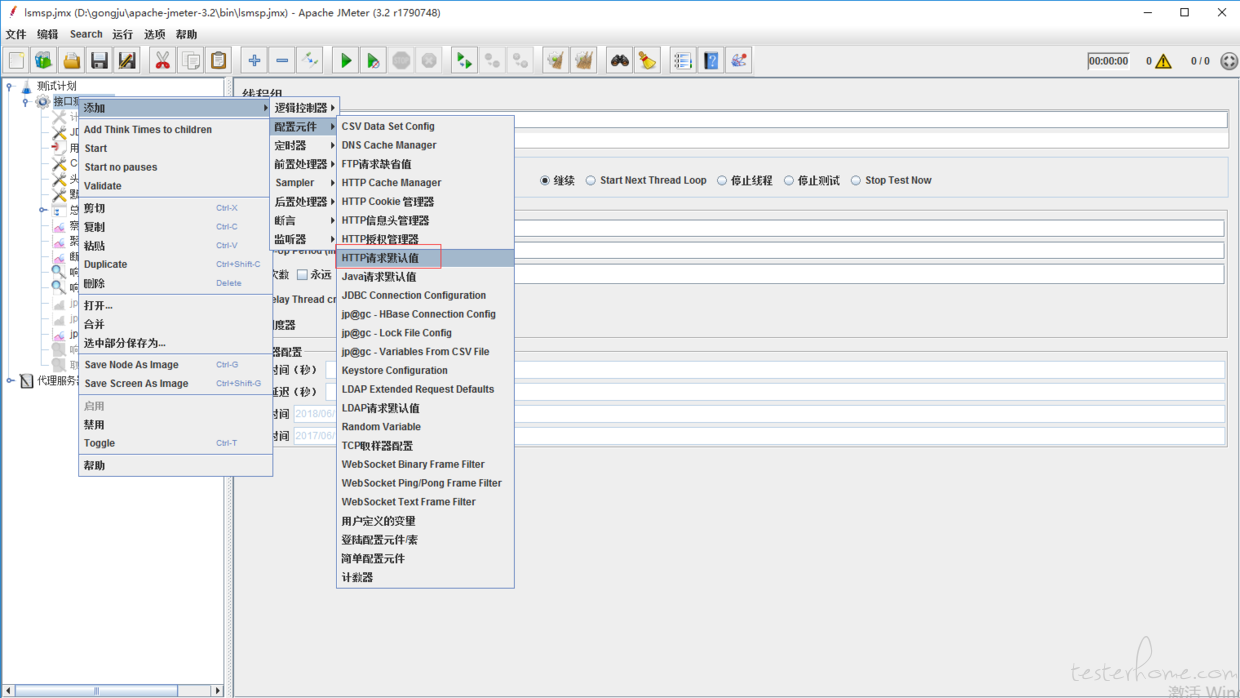
Task: Click Save Node As Image entry
Action: (x=175, y=365)
